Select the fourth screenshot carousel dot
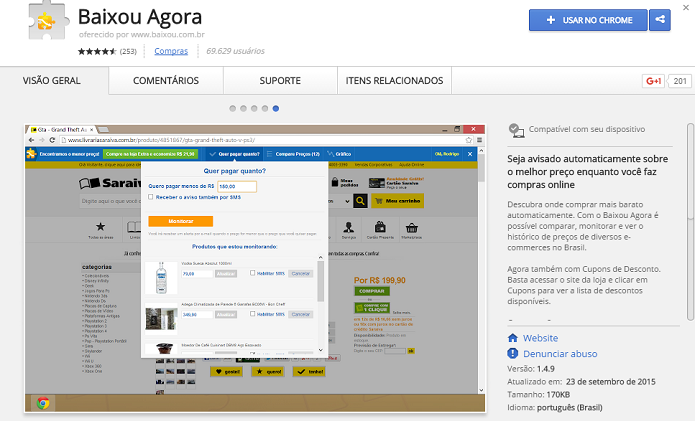Image resolution: width=695 pixels, height=421 pixels. tap(265, 109)
